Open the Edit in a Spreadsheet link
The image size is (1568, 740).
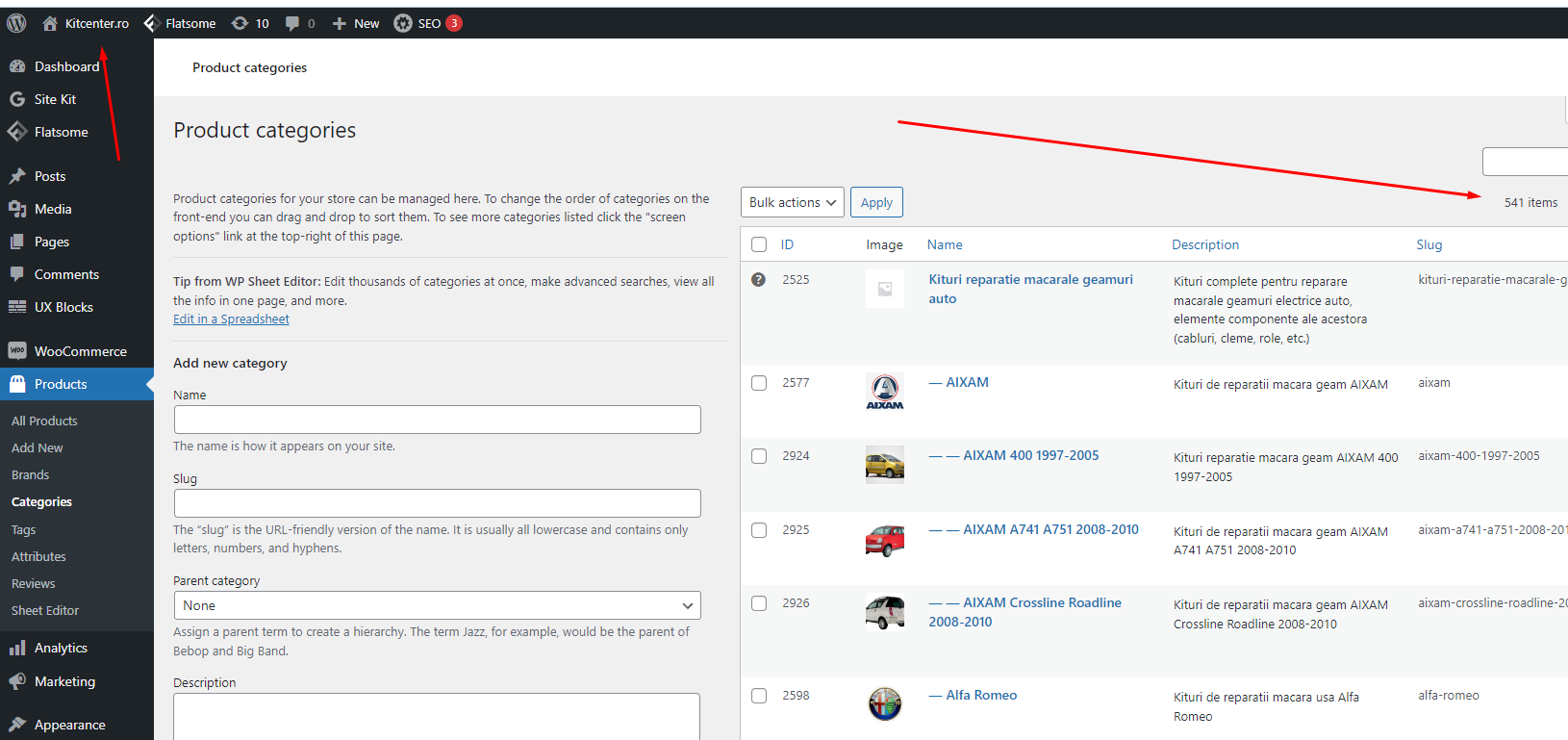click(231, 319)
